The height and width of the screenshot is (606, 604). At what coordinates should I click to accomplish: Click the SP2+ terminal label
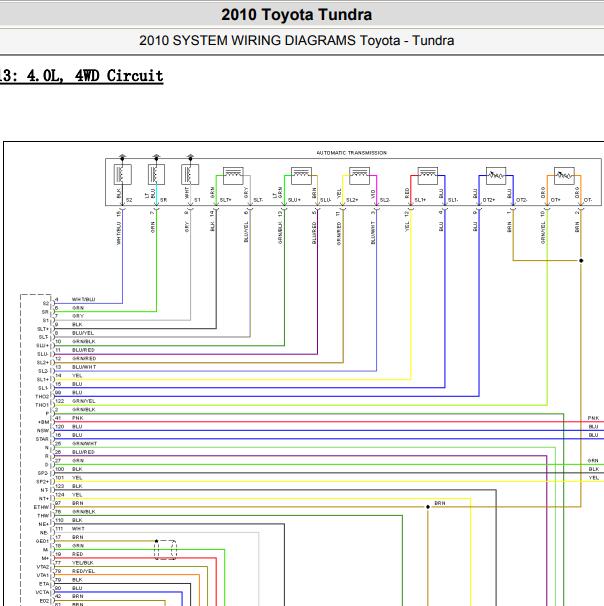tap(43, 482)
